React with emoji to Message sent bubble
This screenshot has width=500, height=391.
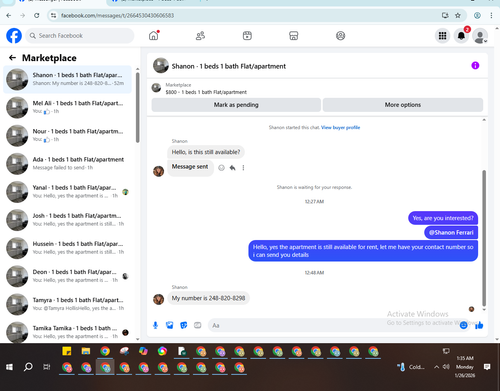click(221, 168)
